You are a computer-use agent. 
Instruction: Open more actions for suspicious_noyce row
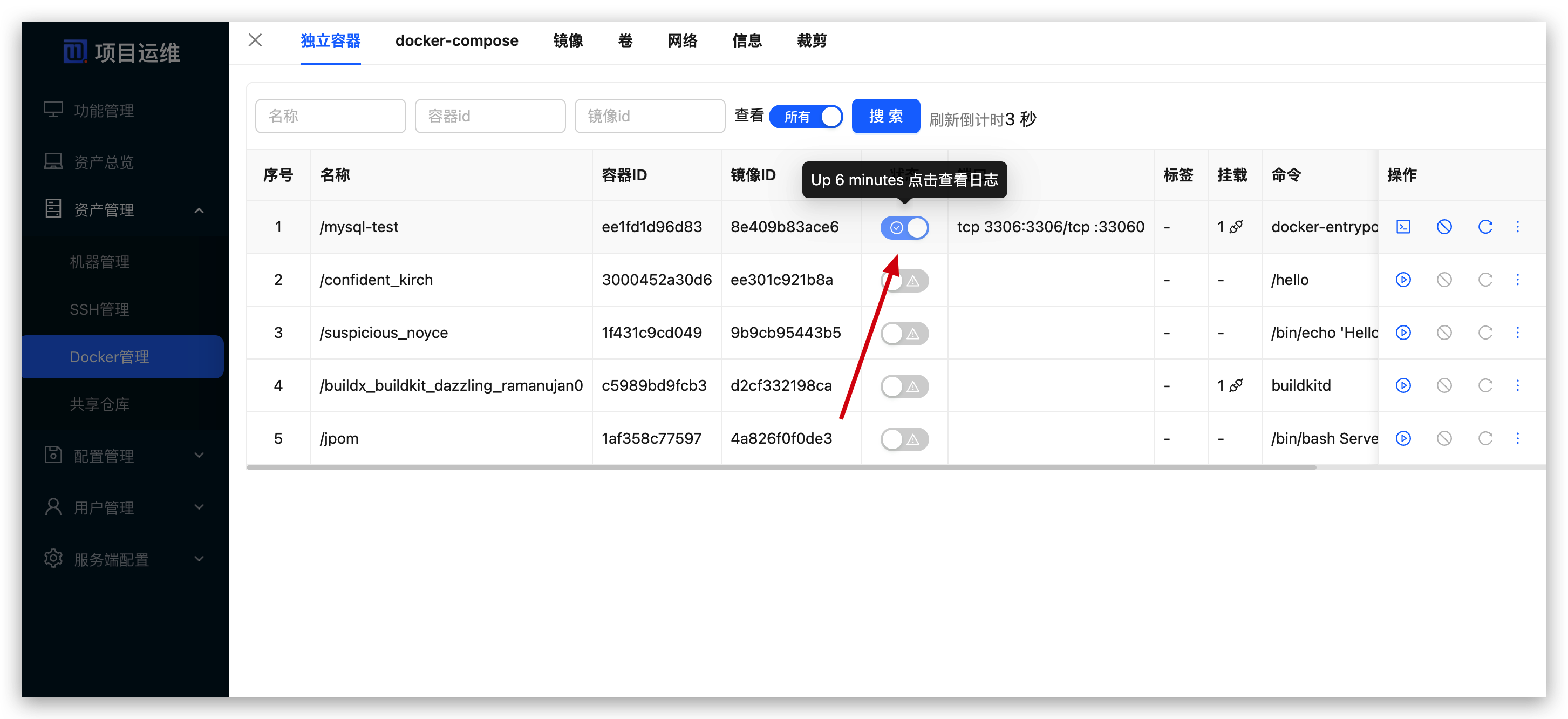[1517, 333]
